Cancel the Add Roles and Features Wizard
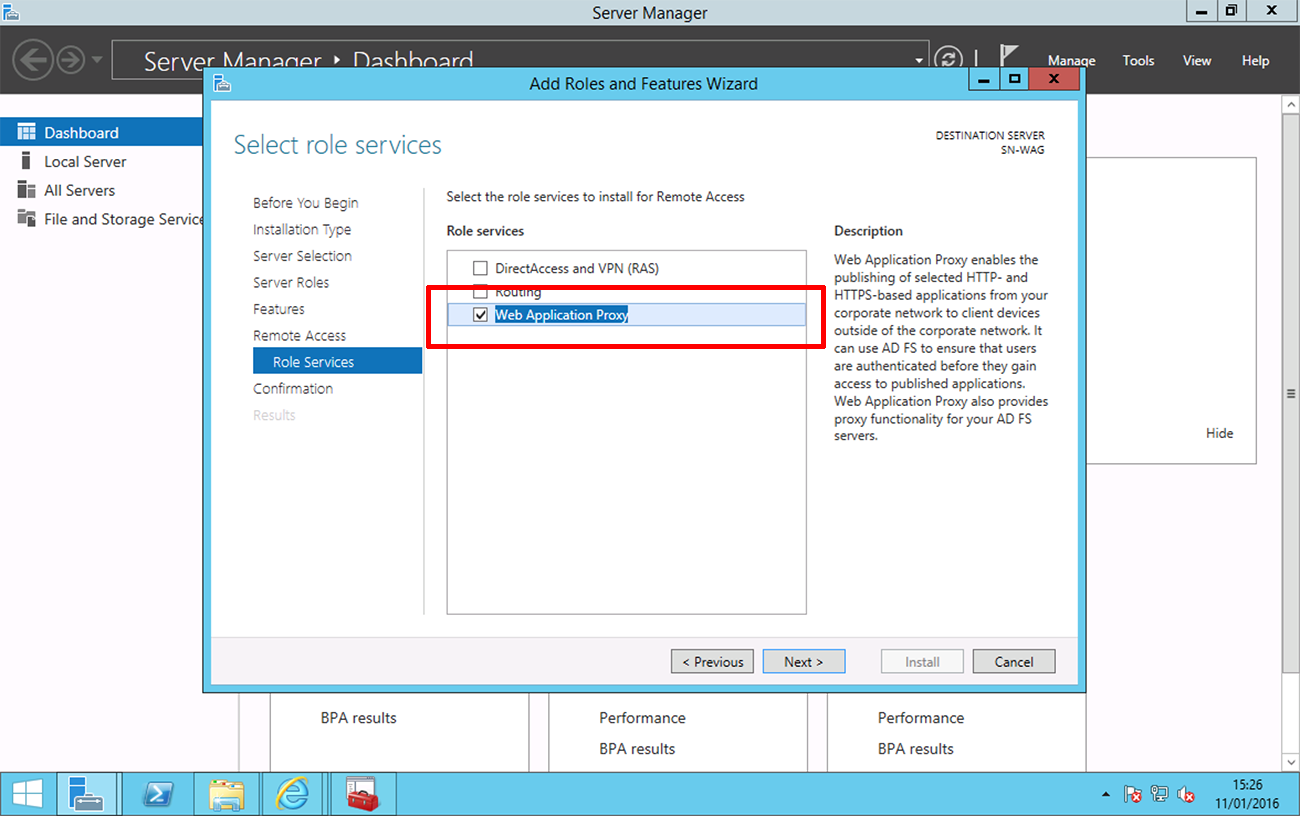Viewport: 1300px width, 816px height. click(1014, 661)
